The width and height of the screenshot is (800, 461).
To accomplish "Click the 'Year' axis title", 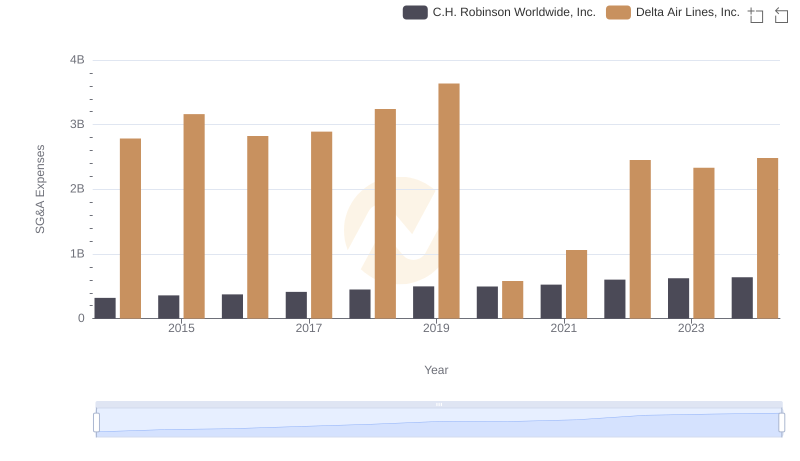I will [436, 370].
